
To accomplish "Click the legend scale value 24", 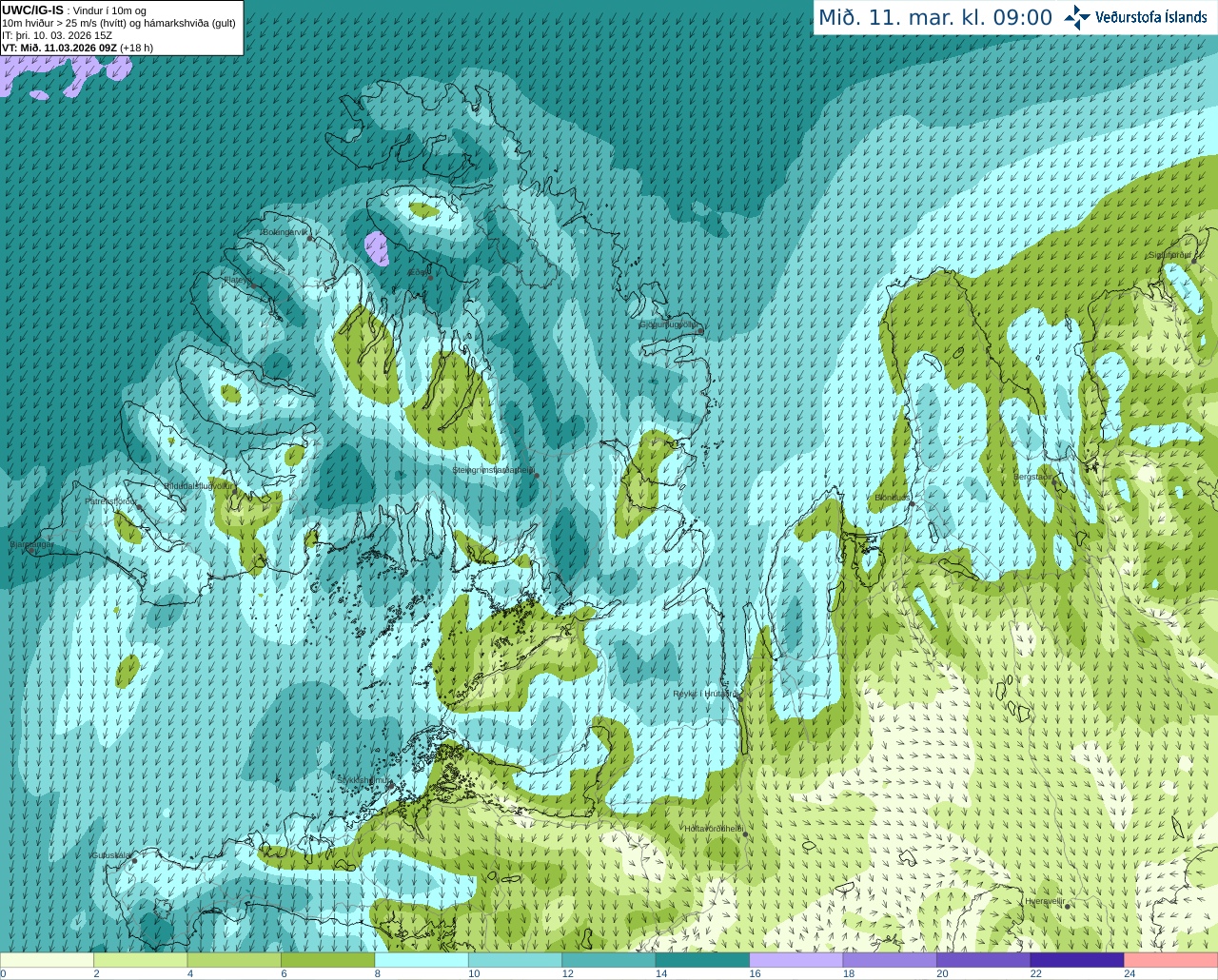I will [1130, 973].
